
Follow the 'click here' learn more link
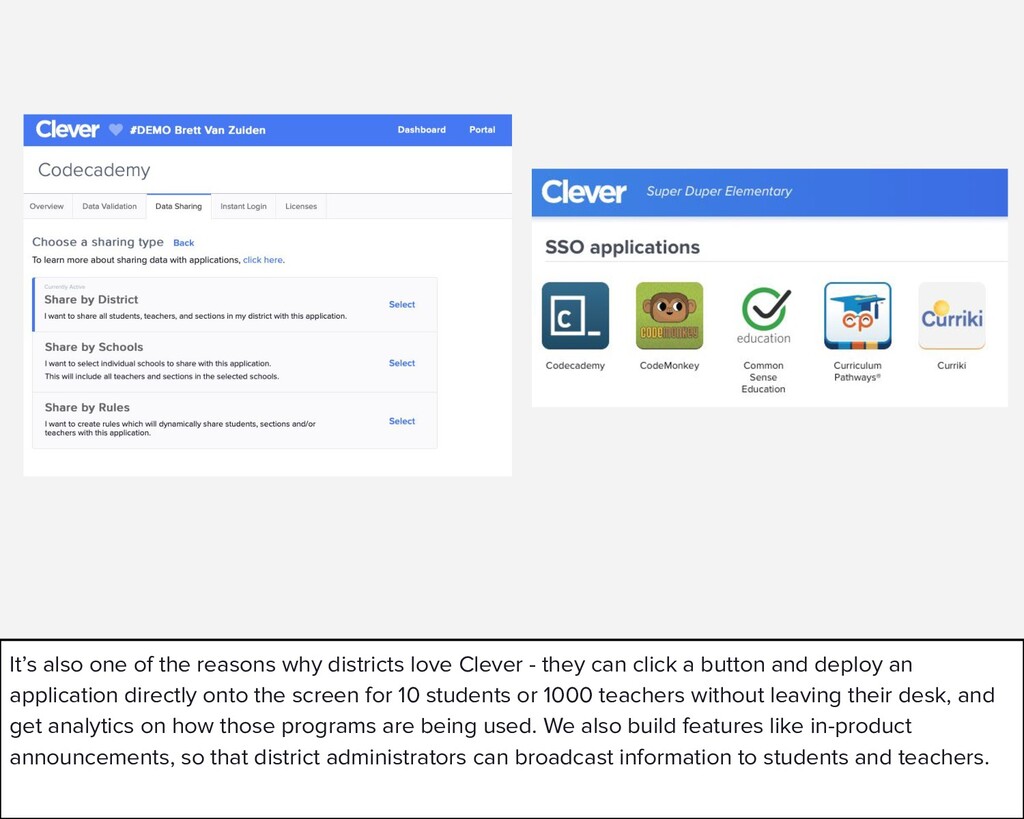[263, 260]
